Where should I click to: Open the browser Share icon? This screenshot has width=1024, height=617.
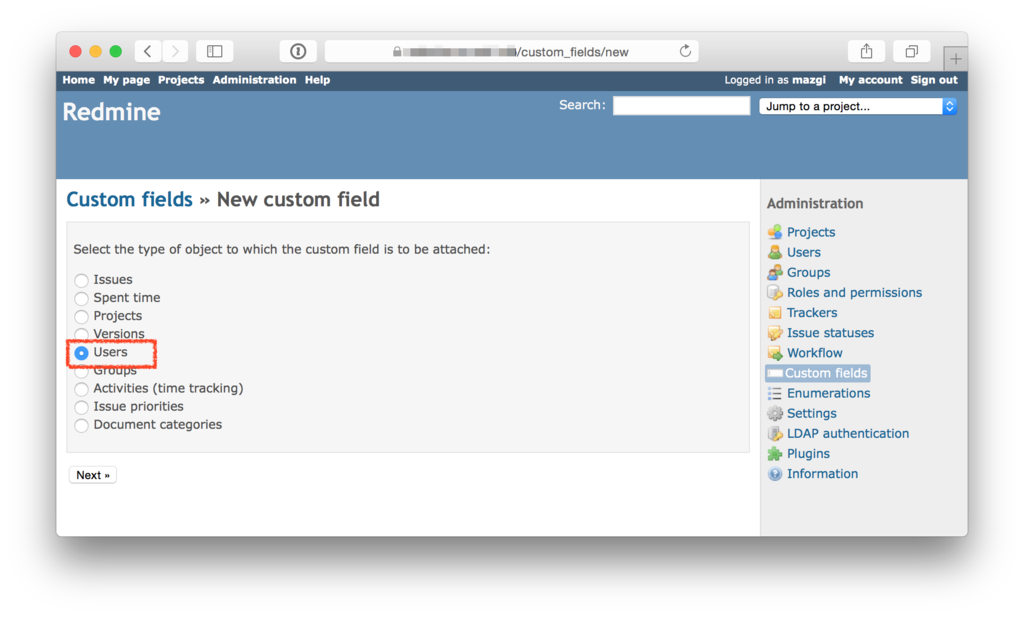coord(866,51)
